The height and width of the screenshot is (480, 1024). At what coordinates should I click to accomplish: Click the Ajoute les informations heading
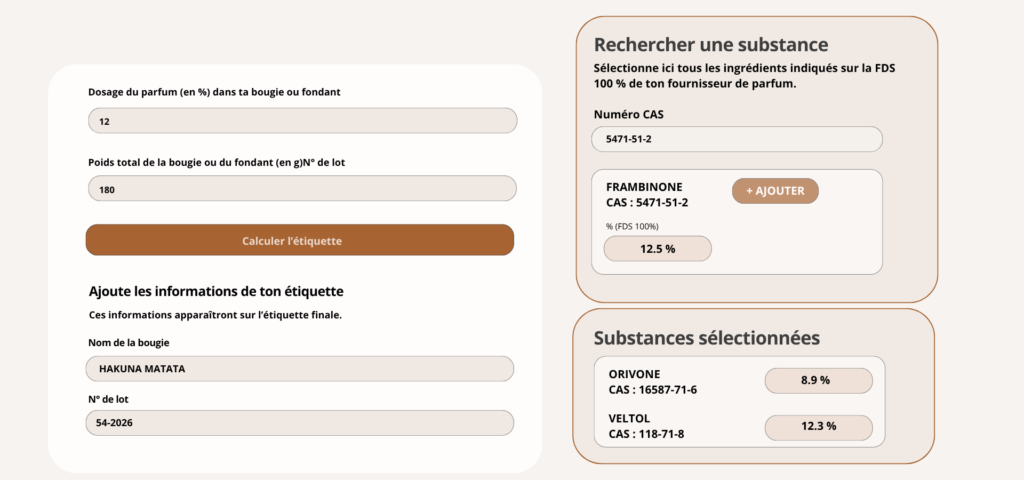[x=216, y=291]
